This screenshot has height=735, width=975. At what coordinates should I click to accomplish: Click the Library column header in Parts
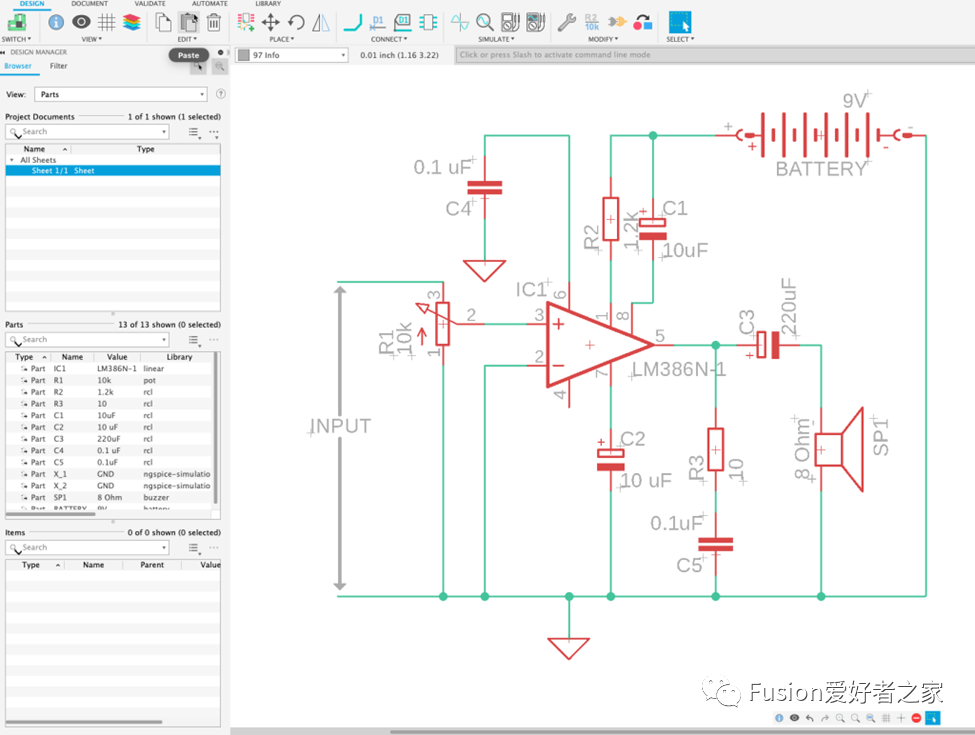pyautogui.click(x=179, y=357)
